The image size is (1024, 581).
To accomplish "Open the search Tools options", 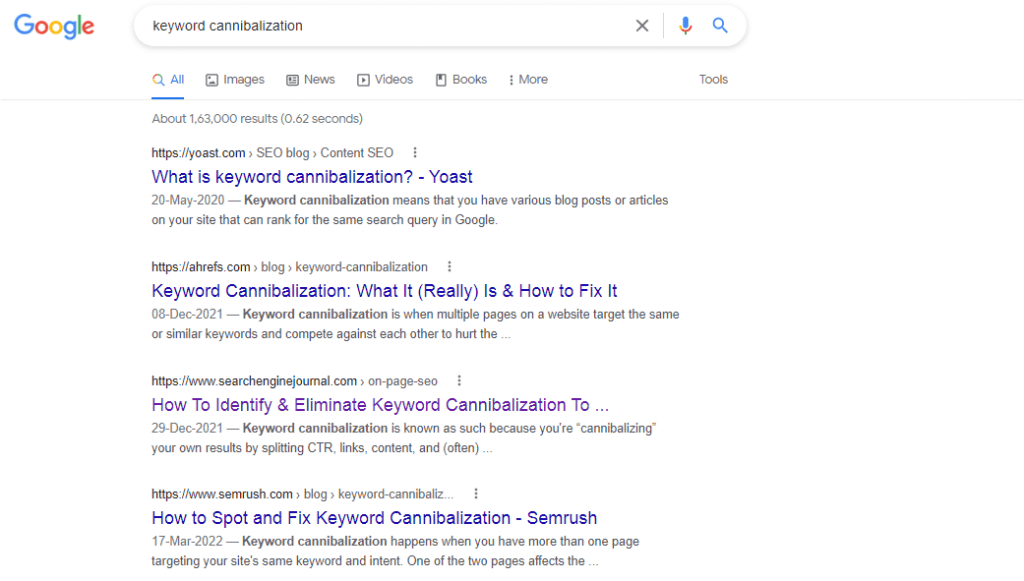I will click(x=713, y=80).
